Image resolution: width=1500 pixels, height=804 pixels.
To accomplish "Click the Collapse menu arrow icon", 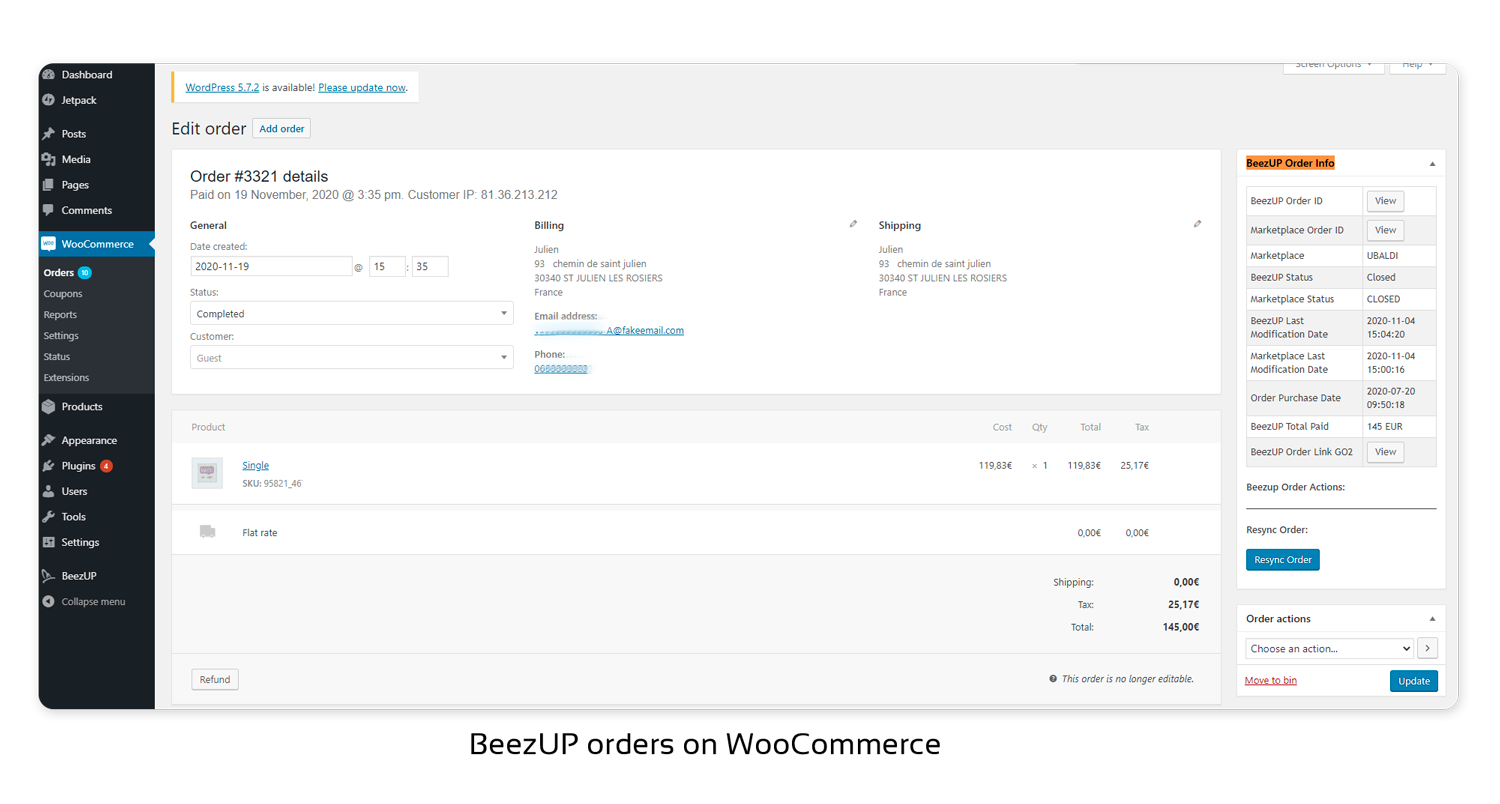I will click(x=48, y=602).
